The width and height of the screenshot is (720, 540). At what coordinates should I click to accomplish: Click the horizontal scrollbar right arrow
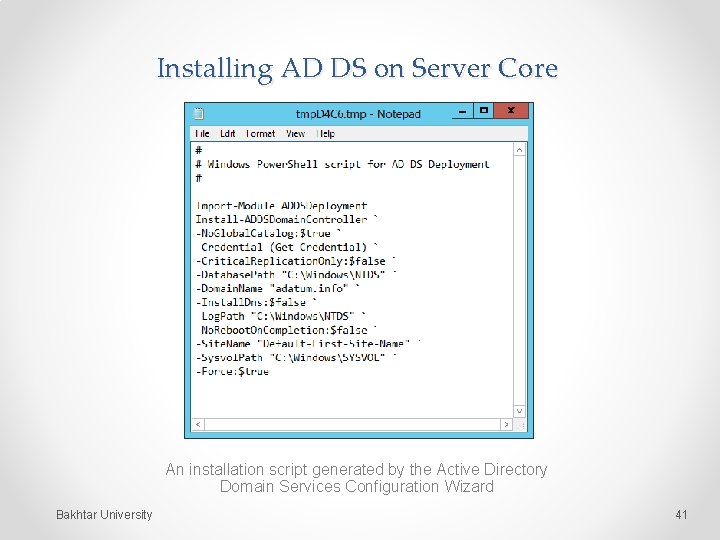point(506,424)
